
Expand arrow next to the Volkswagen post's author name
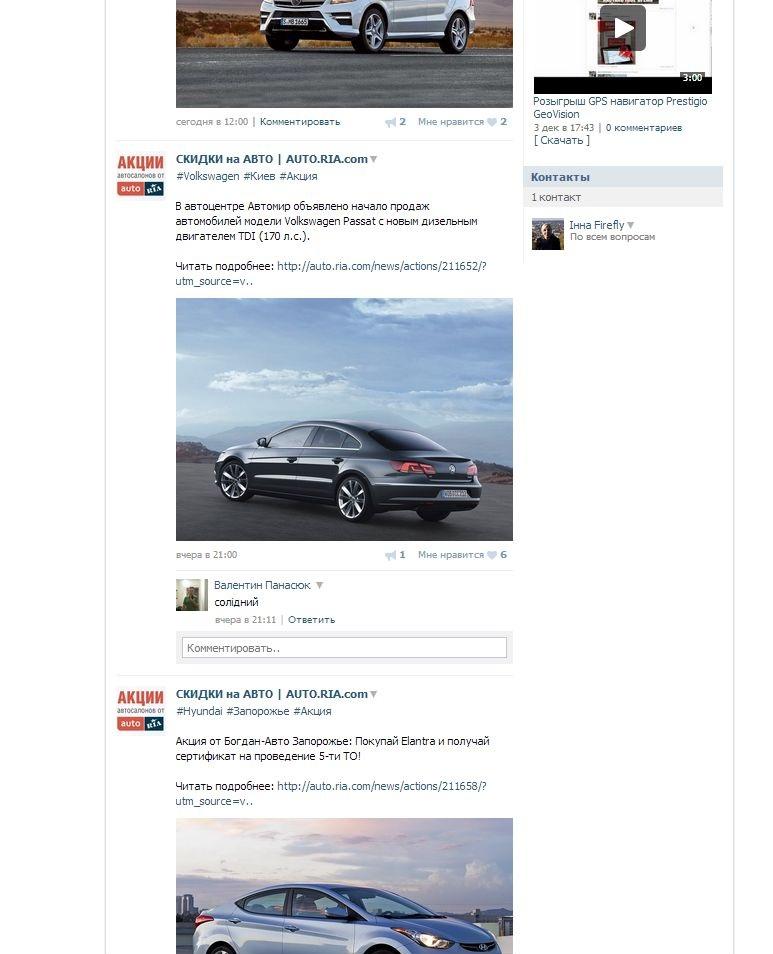(x=373, y=159)
